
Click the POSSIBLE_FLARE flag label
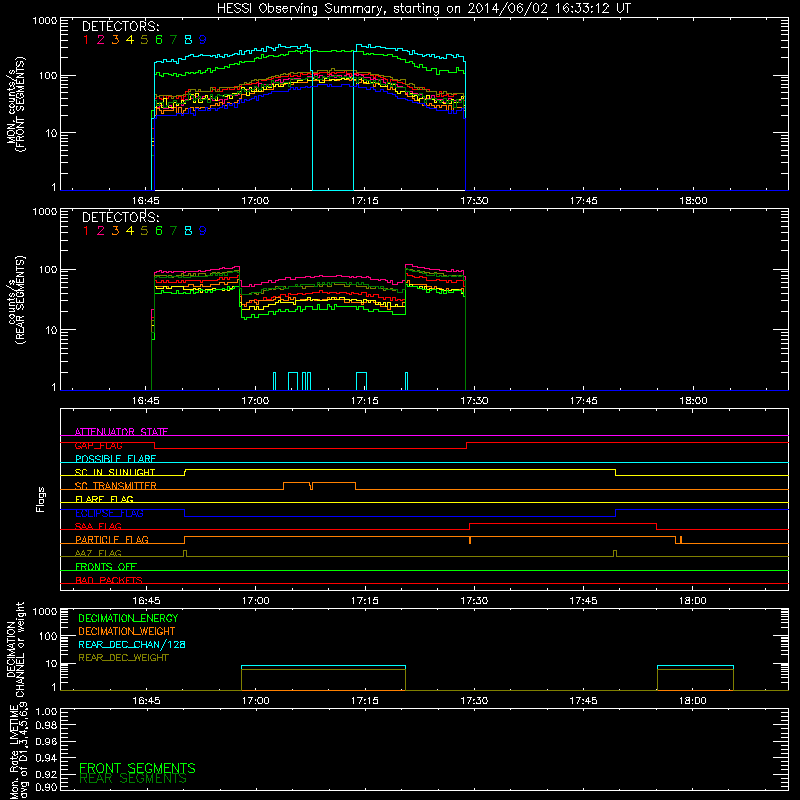click(x=115, y=459)
